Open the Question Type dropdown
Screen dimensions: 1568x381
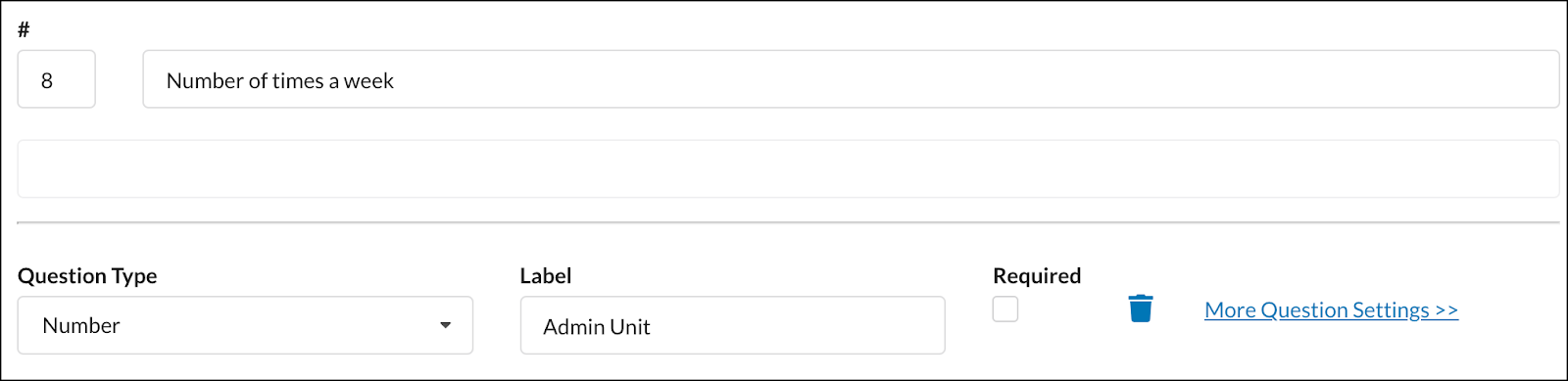[245, 325]
